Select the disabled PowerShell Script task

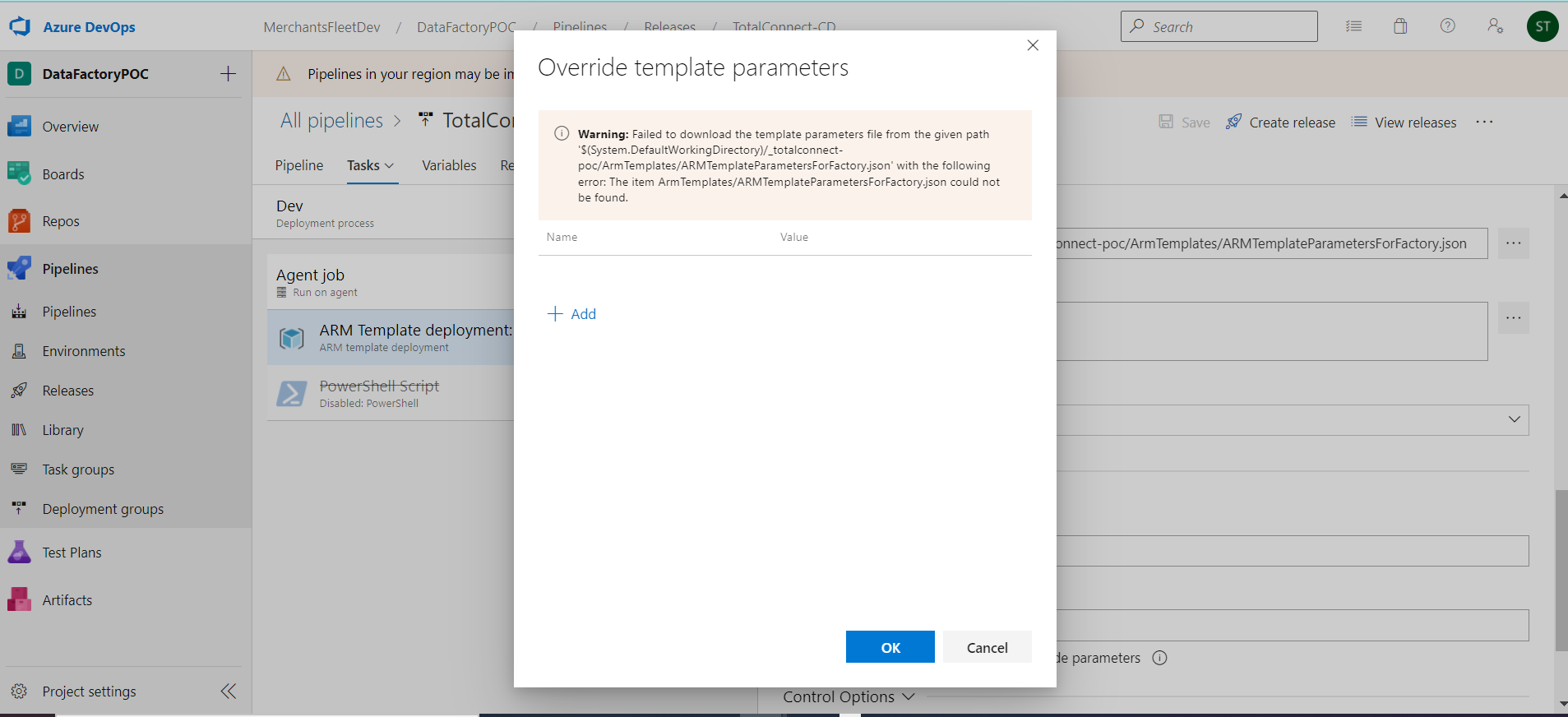tap(391, 393)
